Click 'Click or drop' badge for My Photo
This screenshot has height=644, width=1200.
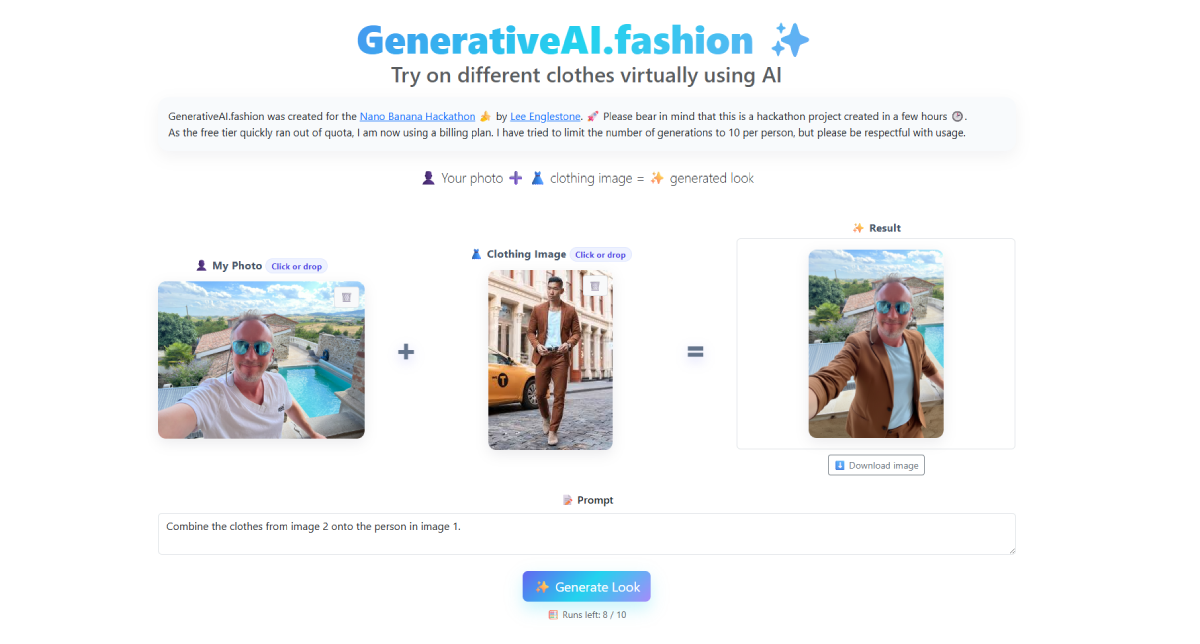coord(297,266)
